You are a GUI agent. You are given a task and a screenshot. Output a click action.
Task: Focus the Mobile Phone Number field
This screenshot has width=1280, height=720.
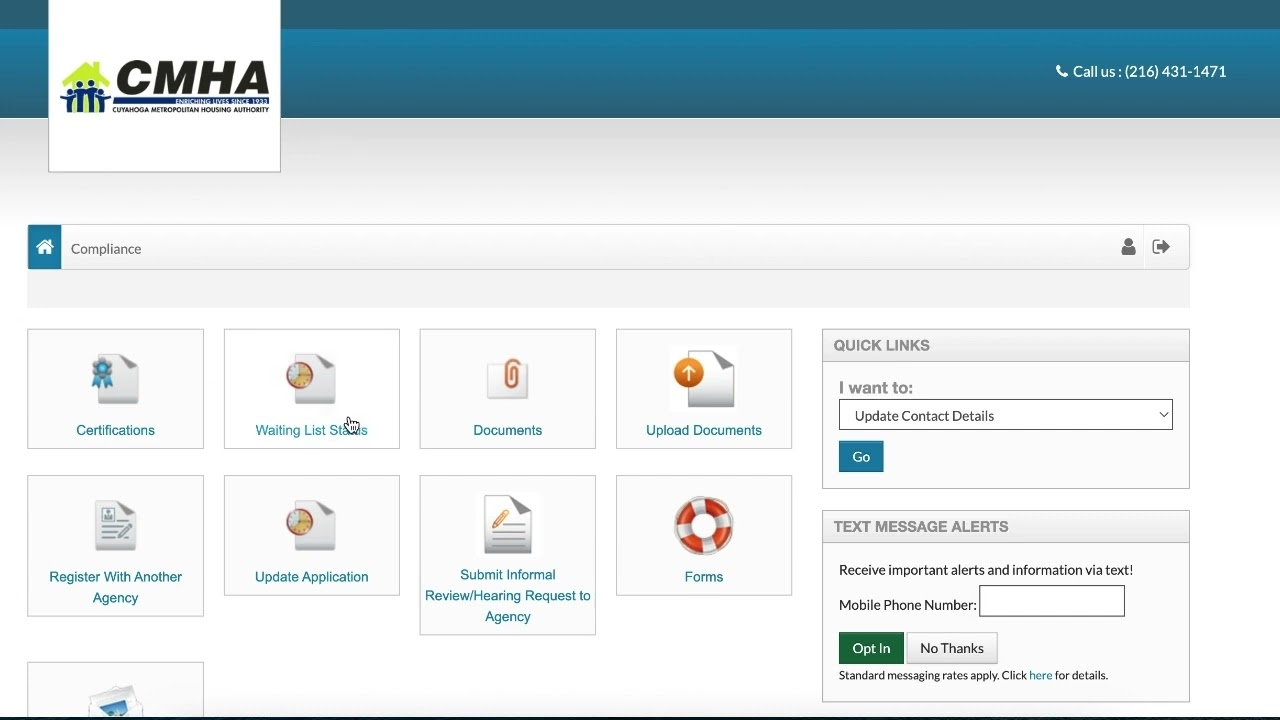coord(1051,601)
